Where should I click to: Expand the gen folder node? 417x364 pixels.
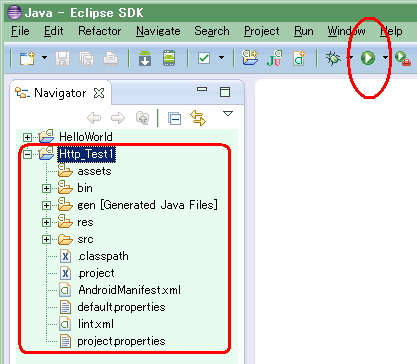coord(46,206)
